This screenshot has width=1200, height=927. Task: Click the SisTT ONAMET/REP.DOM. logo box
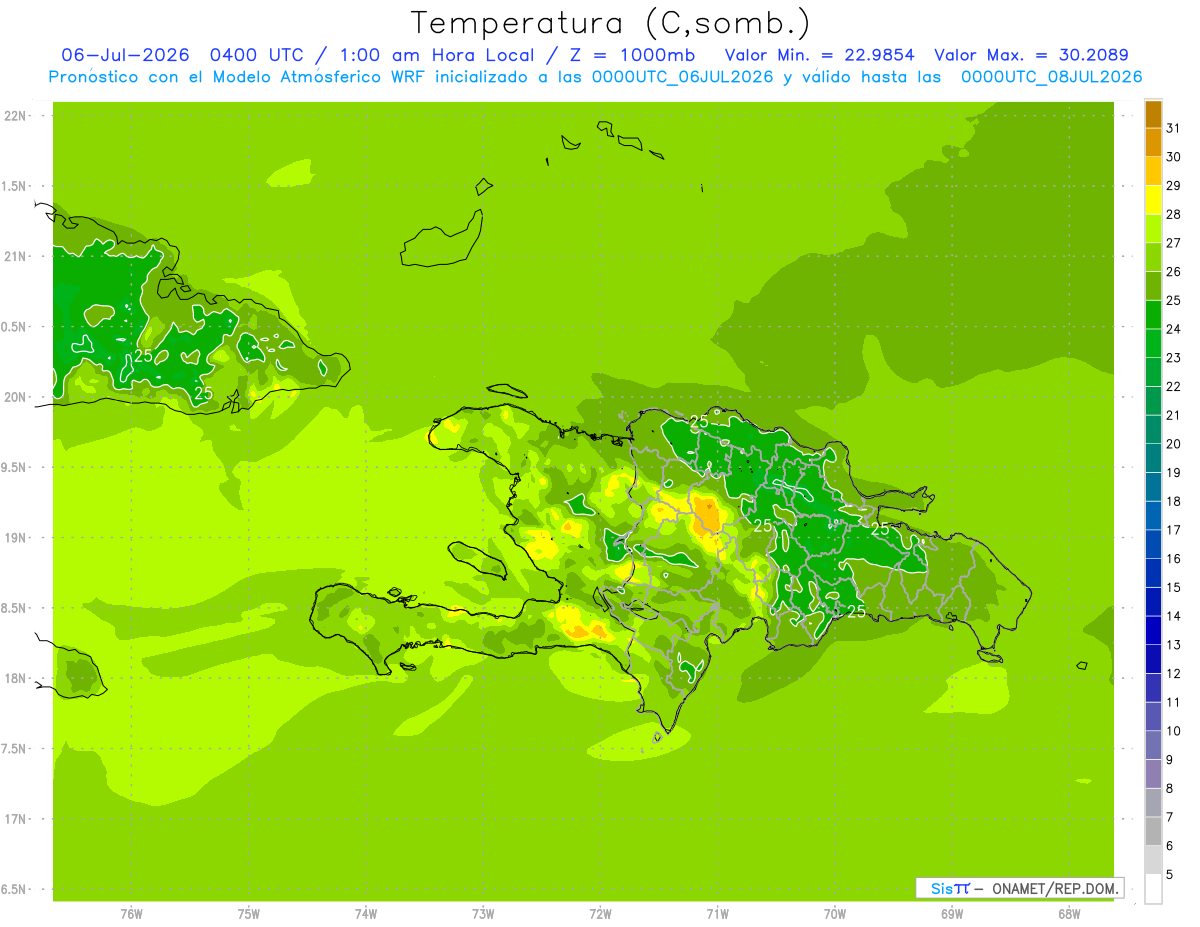click(x=1019, y=888)
